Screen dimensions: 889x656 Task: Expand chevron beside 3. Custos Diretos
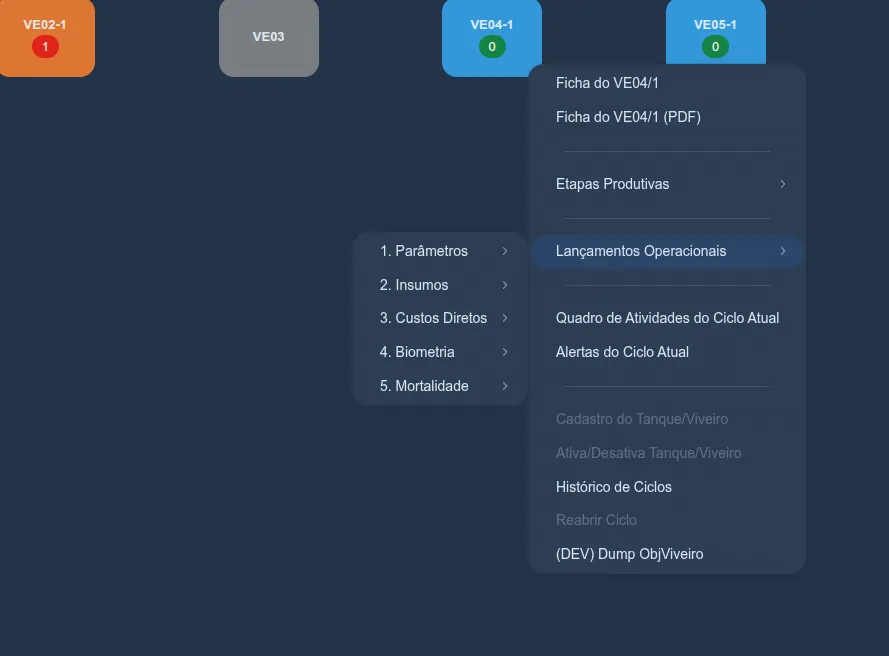pyautogui.click(x=505, y=318)
